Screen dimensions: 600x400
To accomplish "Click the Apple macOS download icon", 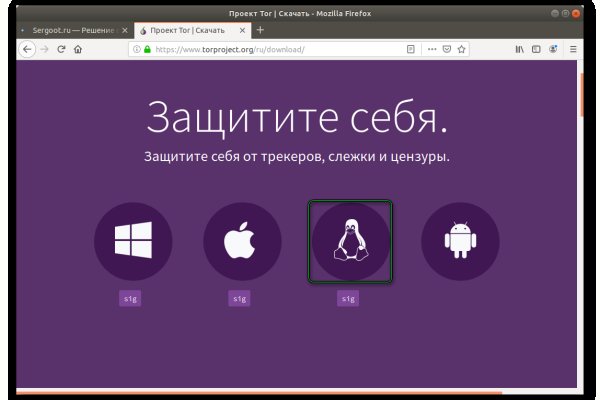I will (x=241, y=241).
